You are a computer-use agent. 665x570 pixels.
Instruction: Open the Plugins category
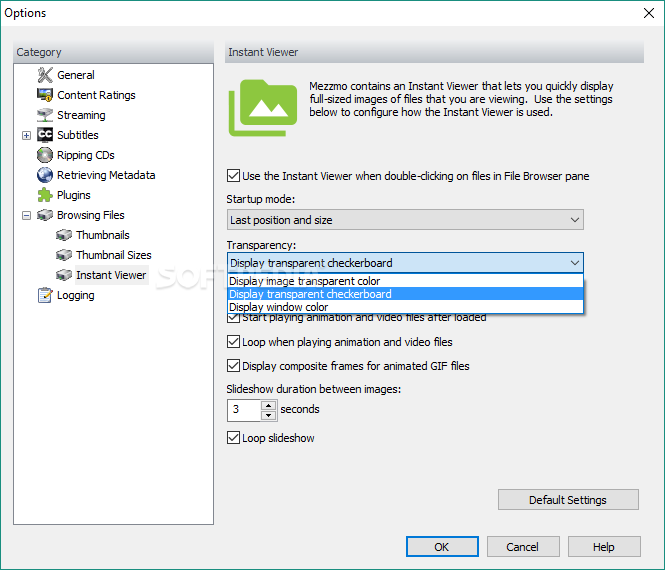click(x=74, y=195)
